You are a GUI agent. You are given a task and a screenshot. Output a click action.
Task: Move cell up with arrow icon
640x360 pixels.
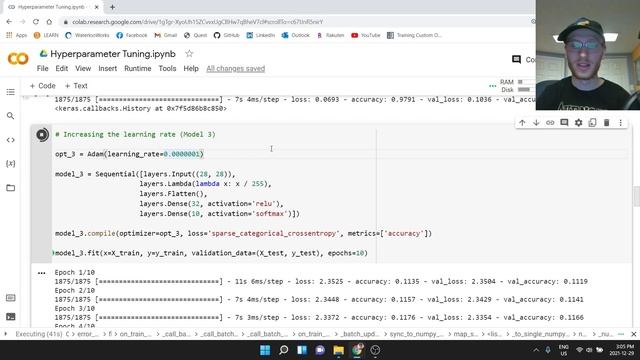click(x=522, y=122)
